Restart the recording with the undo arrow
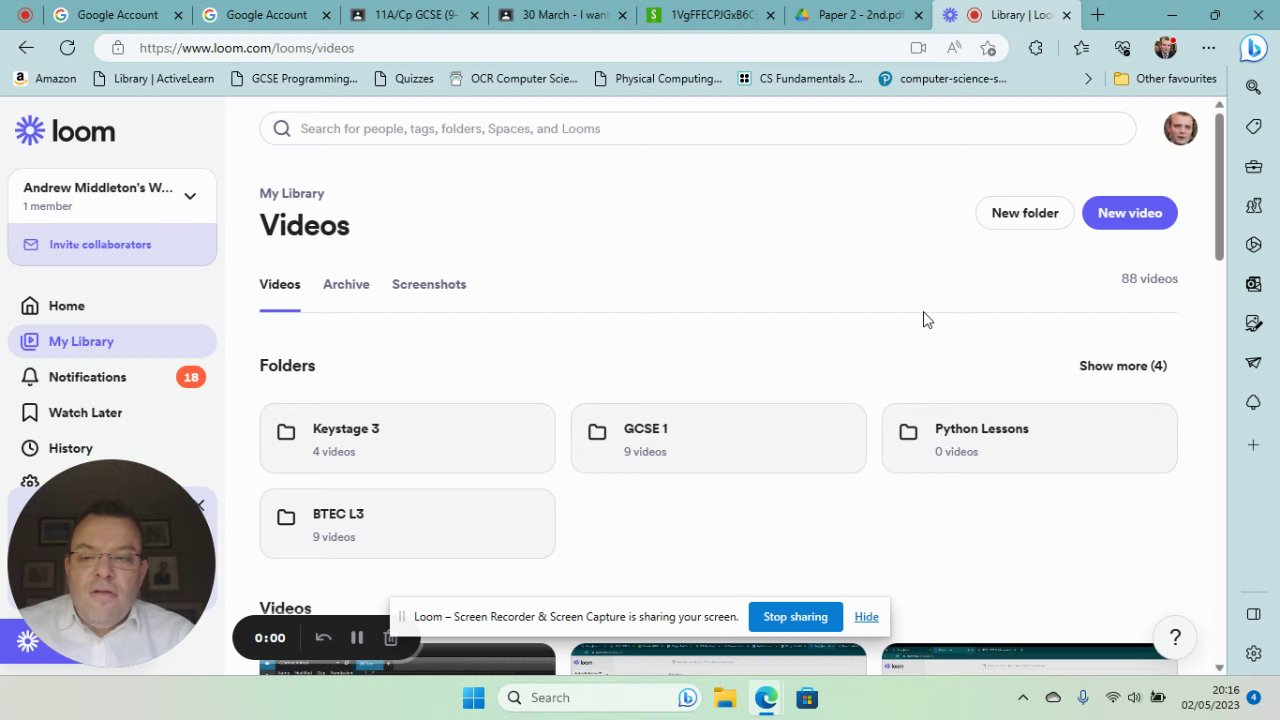Screen dimensions: 1280x720 pyautogui.click(x=323, y=638)
